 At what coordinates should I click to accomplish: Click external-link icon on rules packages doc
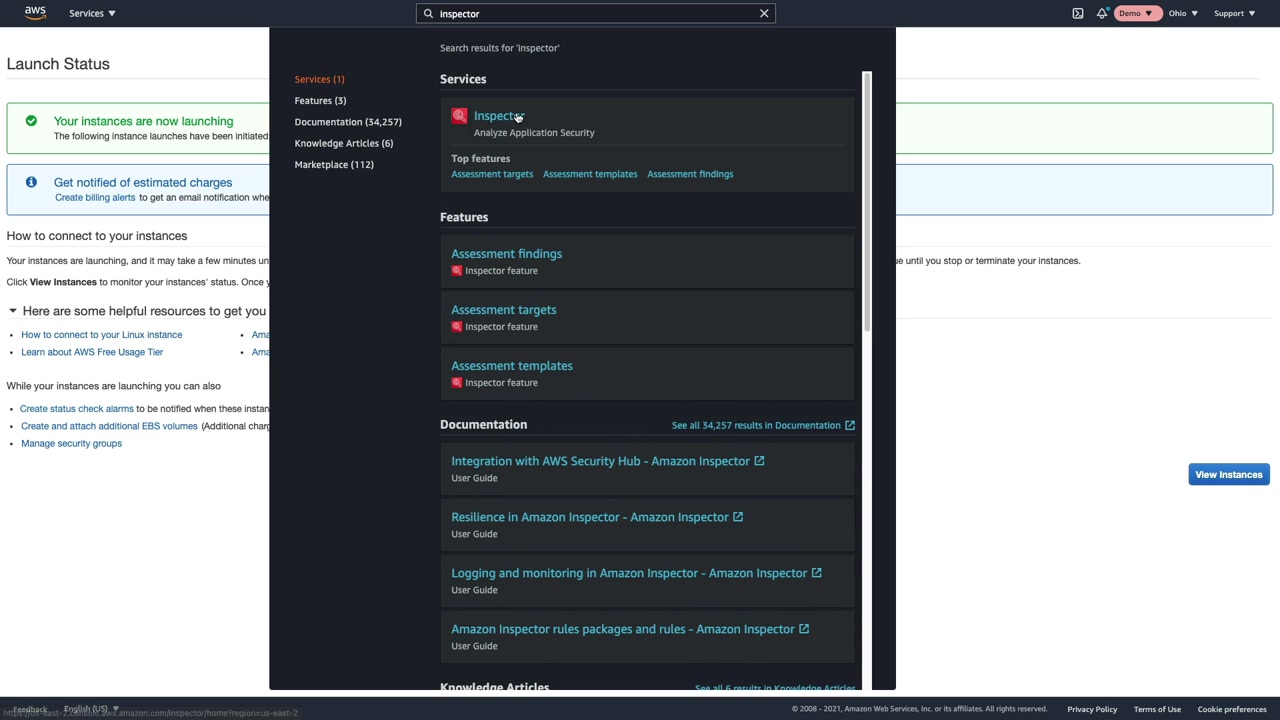804,629
